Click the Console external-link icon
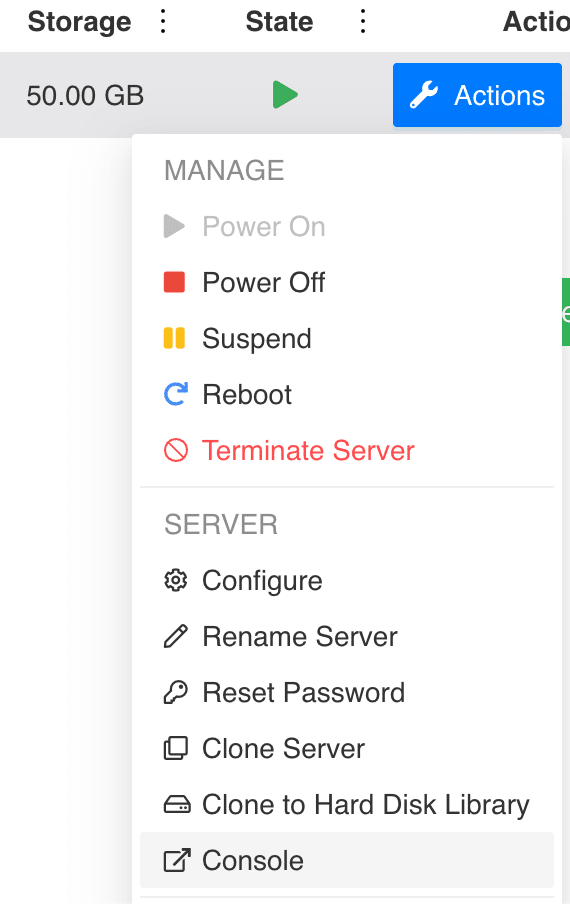The height and width of the screenshot is (904, 570). tap(177, 860)
